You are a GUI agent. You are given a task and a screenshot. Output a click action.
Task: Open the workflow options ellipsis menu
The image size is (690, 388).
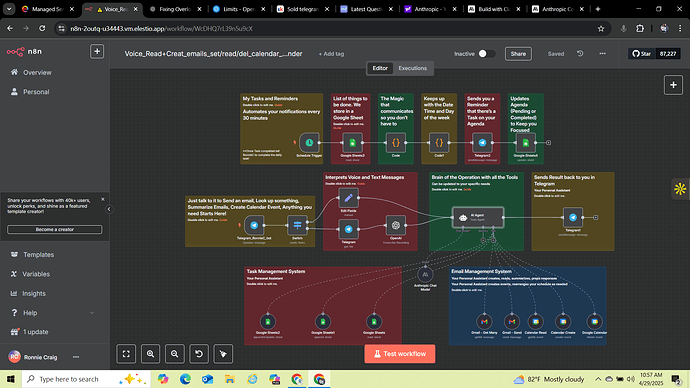point(602,54)
